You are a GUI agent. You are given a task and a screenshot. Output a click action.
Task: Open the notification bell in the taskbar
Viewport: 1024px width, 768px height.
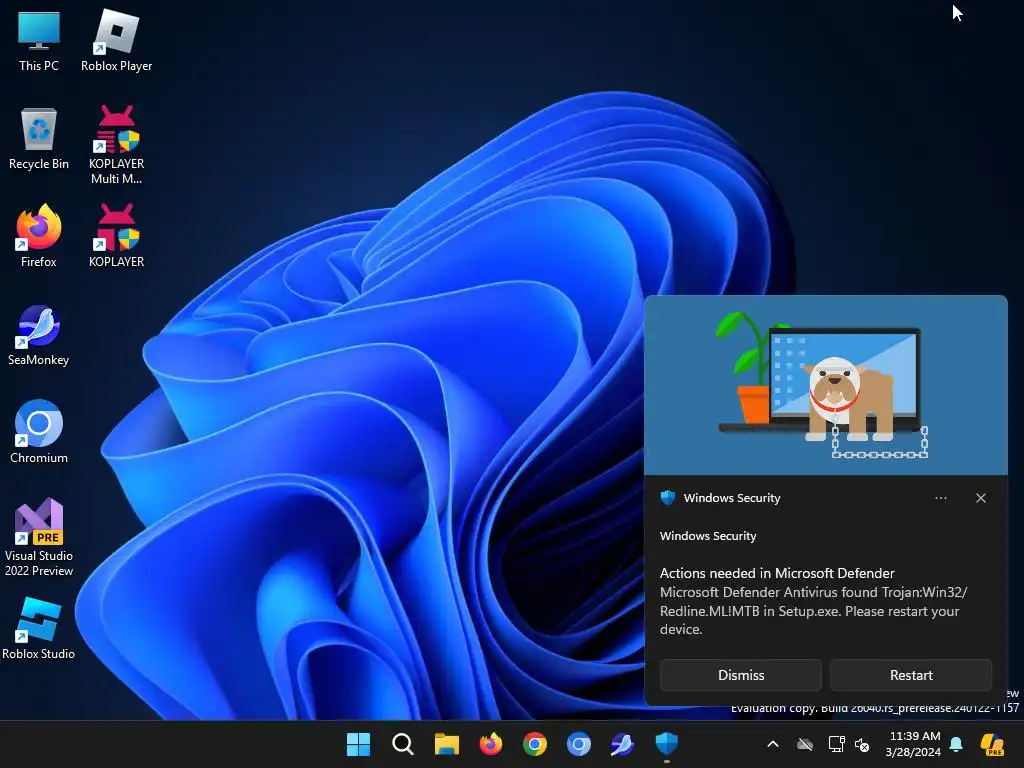[x=956, y=744]
